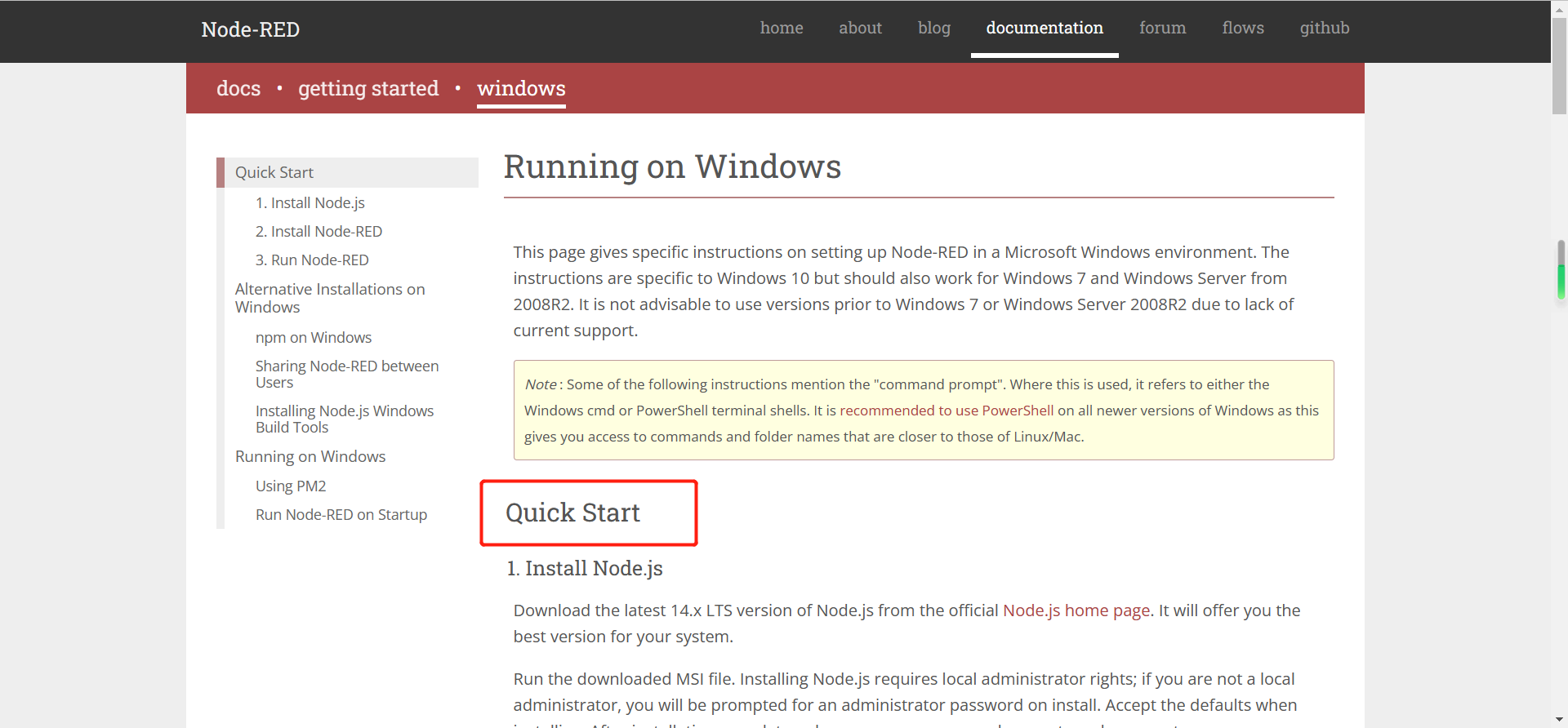Image resolution: width=1568 pixels, height=728 pixels.
Task: Click the green scroll position indicator
Action: [x=1561, y=282]
